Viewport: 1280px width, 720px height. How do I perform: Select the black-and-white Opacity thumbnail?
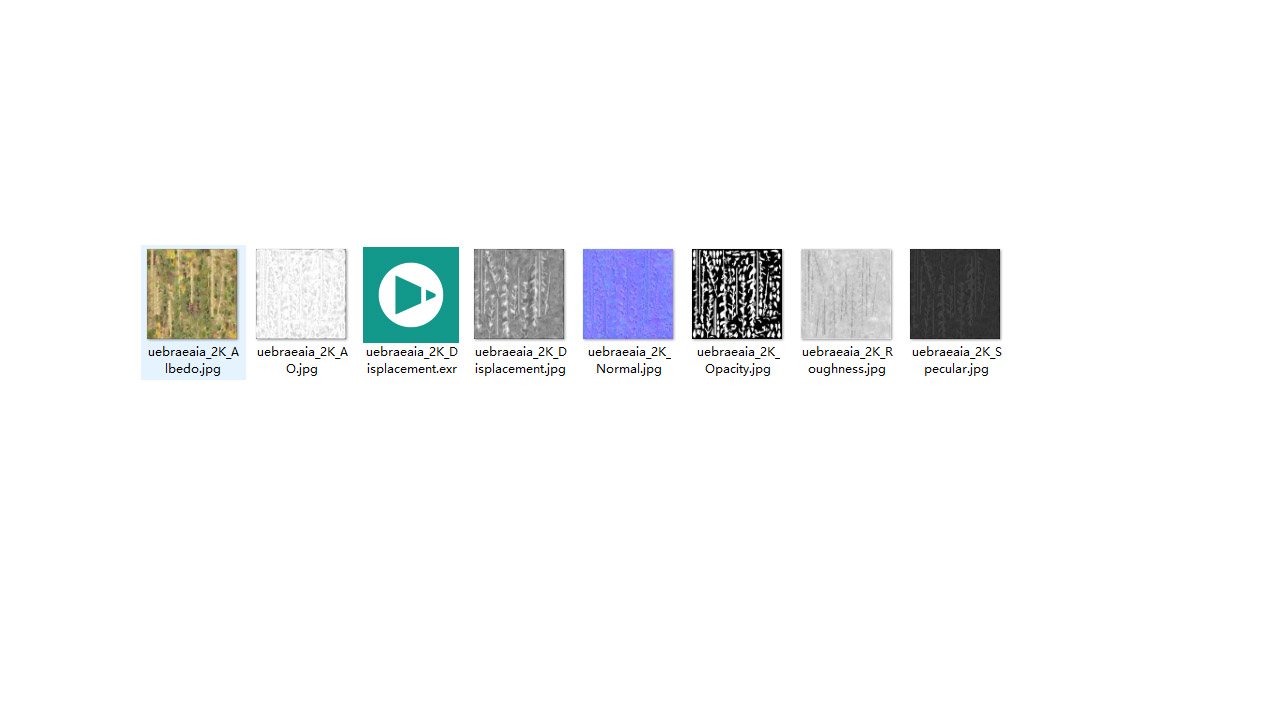pos(737,294)
